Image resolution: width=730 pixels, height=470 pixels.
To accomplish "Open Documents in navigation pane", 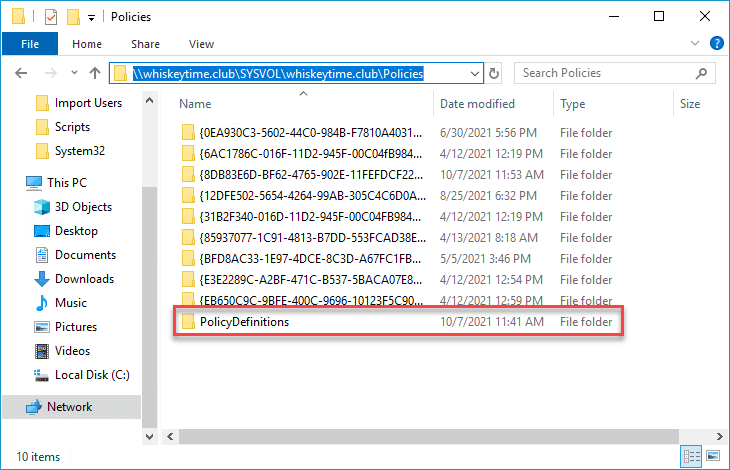I will click(75, 255).
